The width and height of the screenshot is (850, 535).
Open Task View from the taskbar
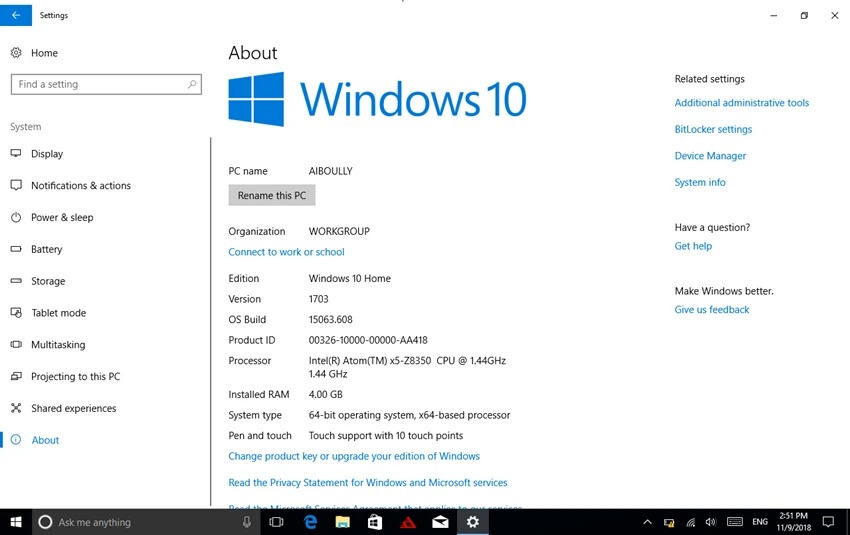coord(276,522)
